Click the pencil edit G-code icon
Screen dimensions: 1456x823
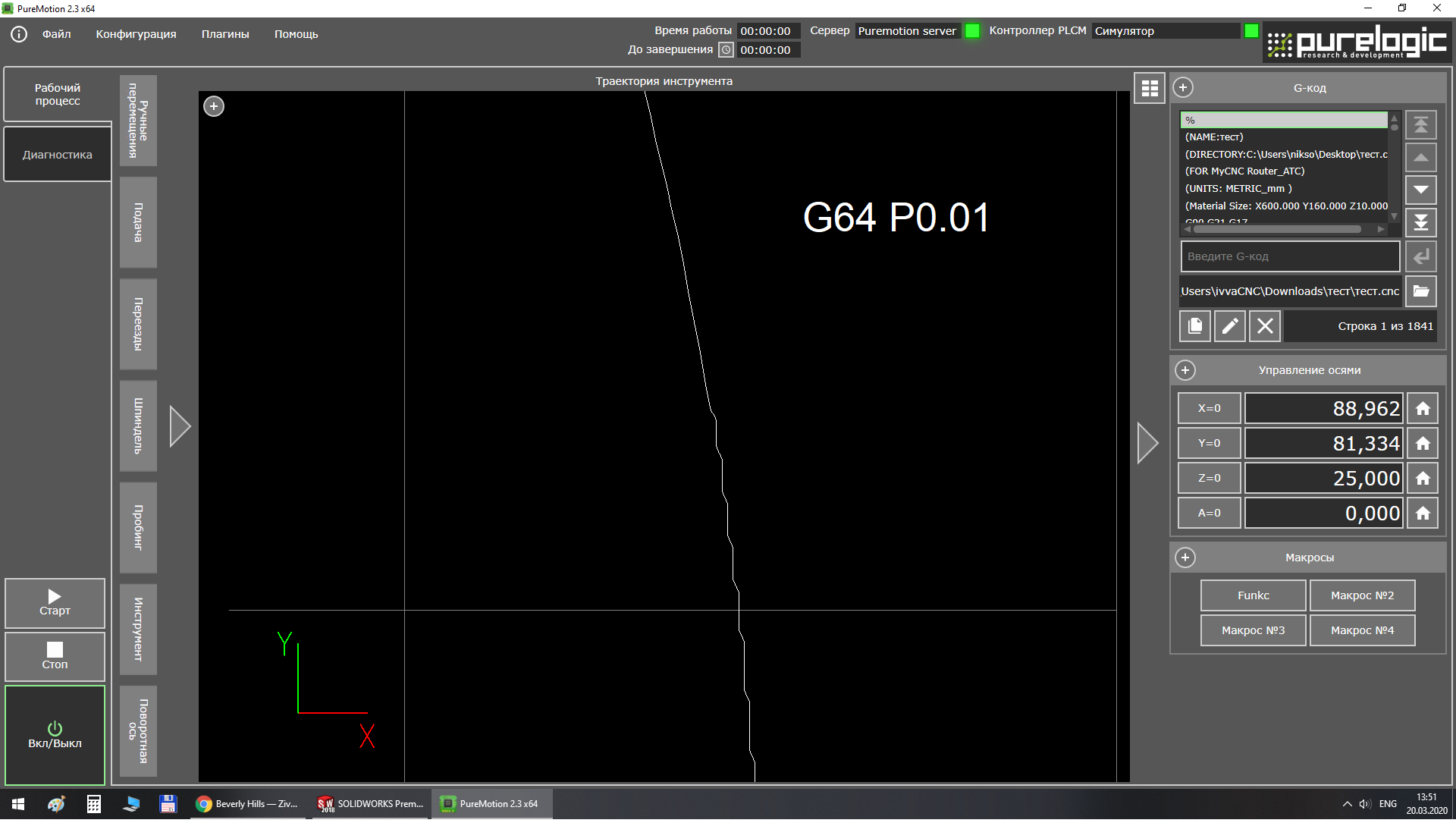click(x=1229, y=326)
